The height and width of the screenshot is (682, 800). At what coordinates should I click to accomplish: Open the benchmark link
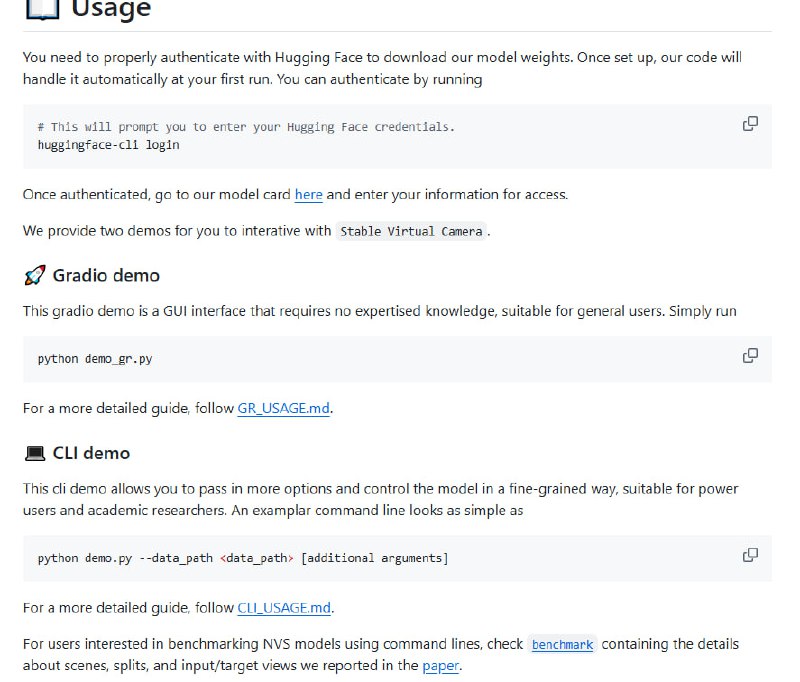pyautogui.click(x=562, y=644)
